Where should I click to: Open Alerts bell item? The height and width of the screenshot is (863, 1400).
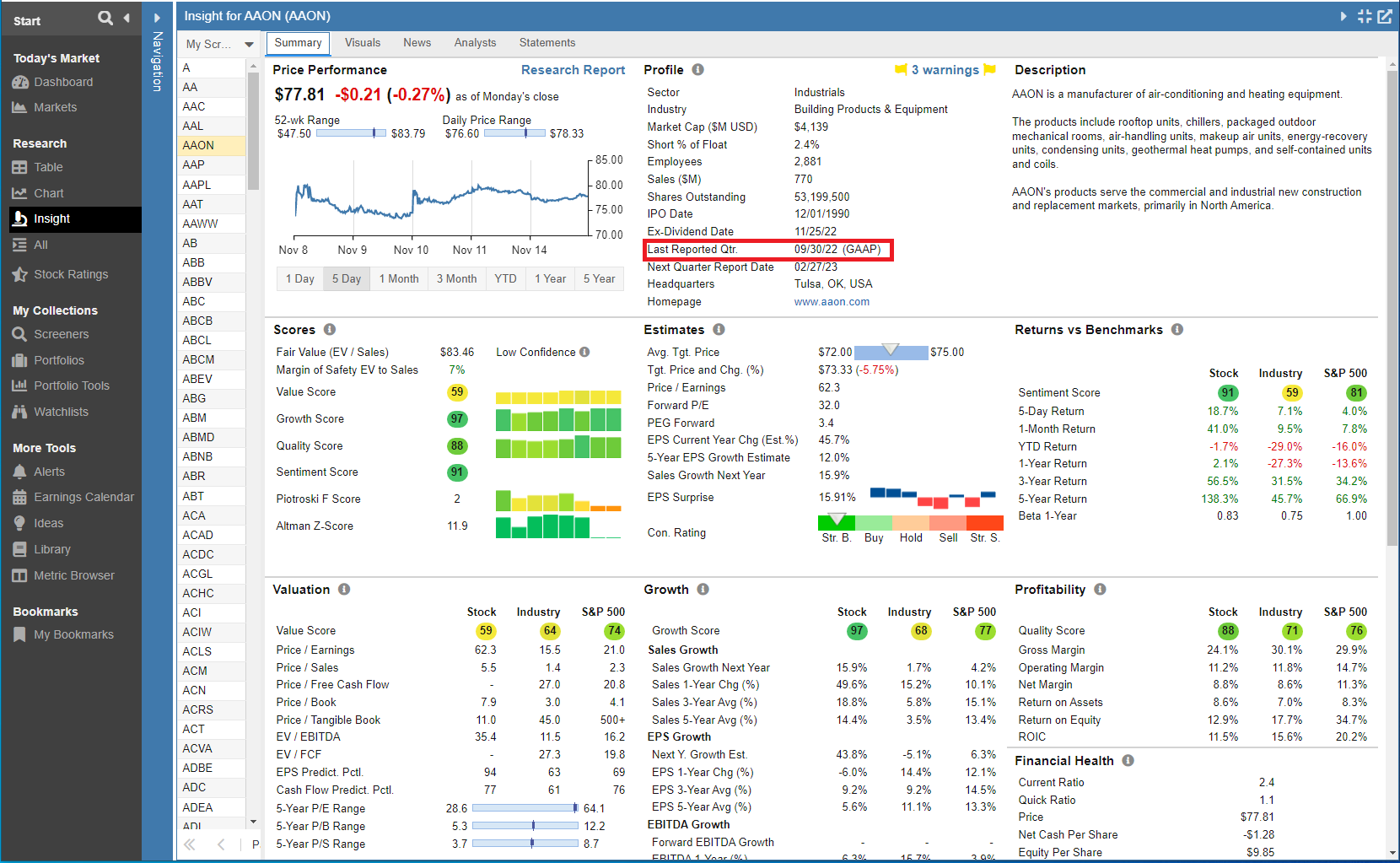49,472
